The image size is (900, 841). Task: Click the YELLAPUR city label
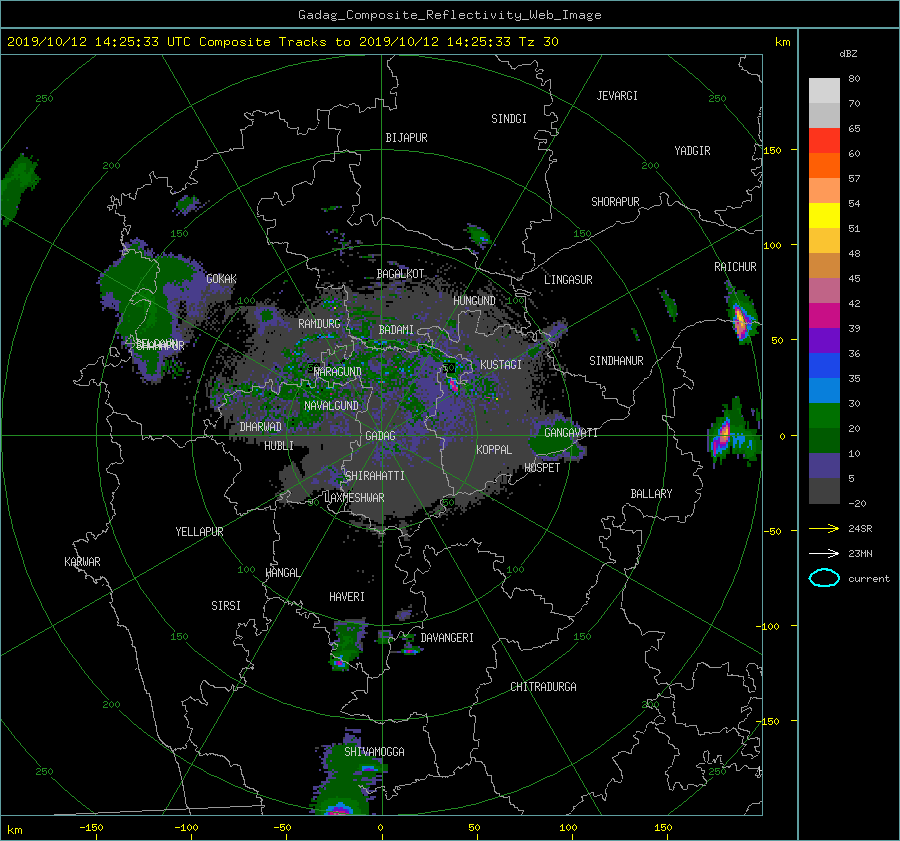pyautogui.click(x=199, y=532)
